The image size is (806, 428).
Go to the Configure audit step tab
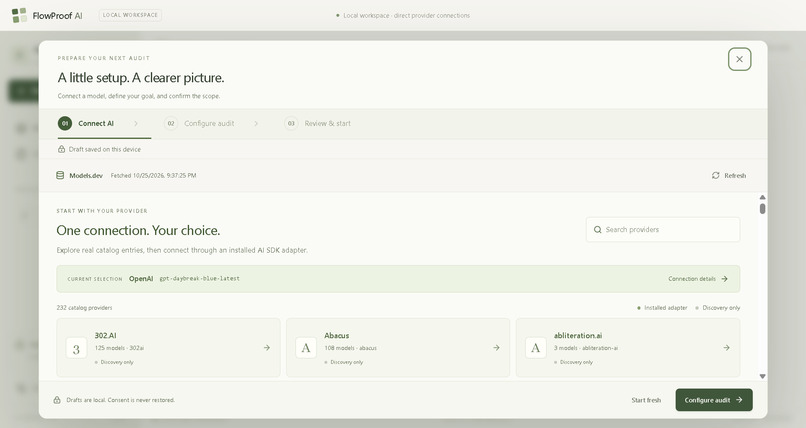coord(199,123)
